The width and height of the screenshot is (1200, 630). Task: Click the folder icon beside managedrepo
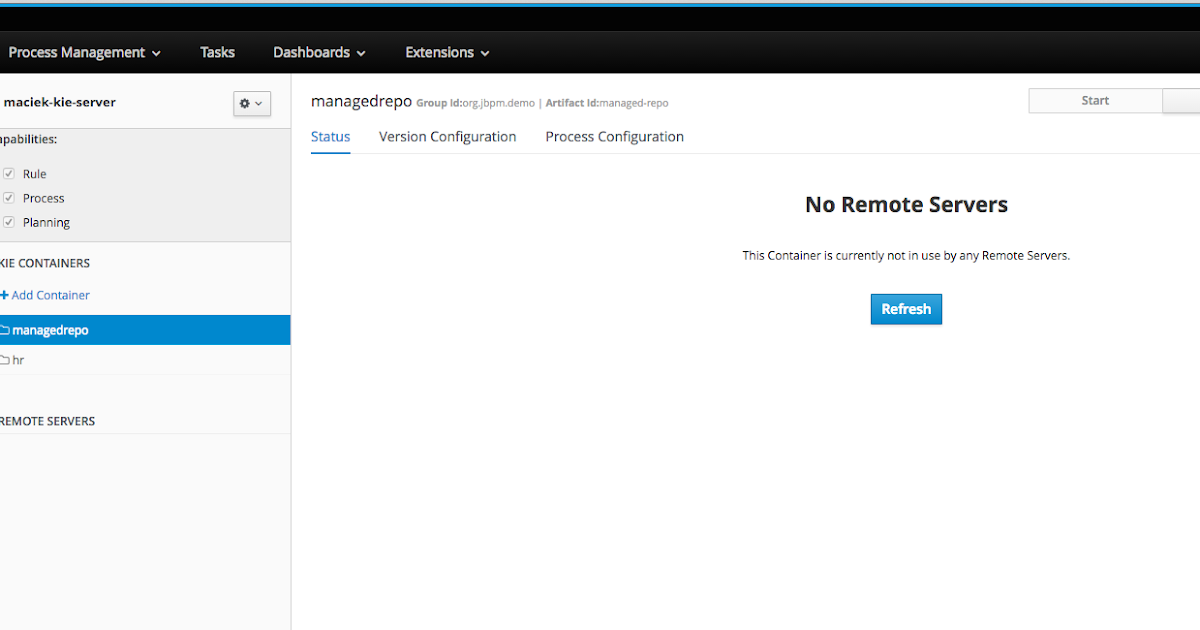click(6, 329)
